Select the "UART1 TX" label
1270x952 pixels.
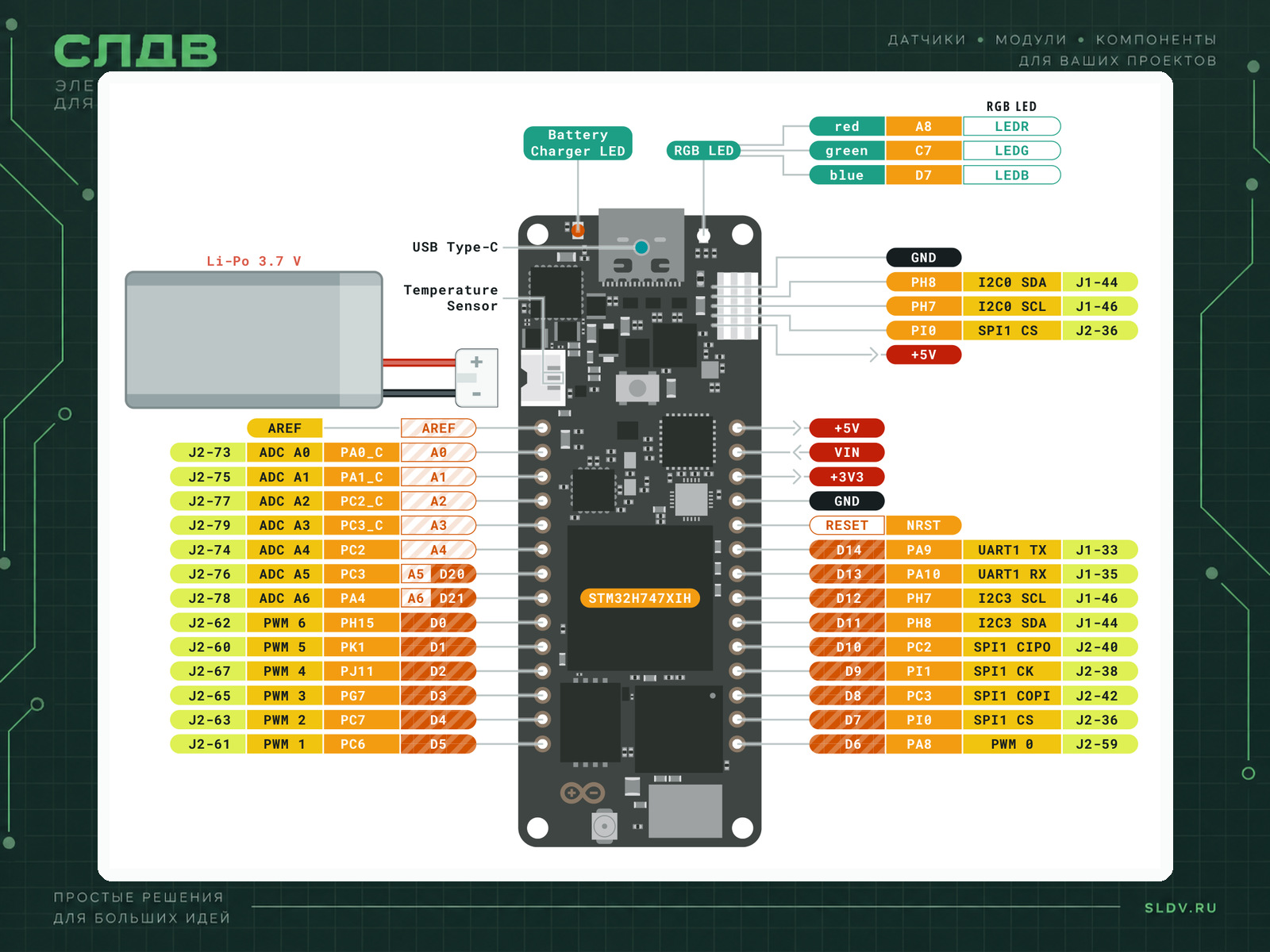click(1012, 550)
